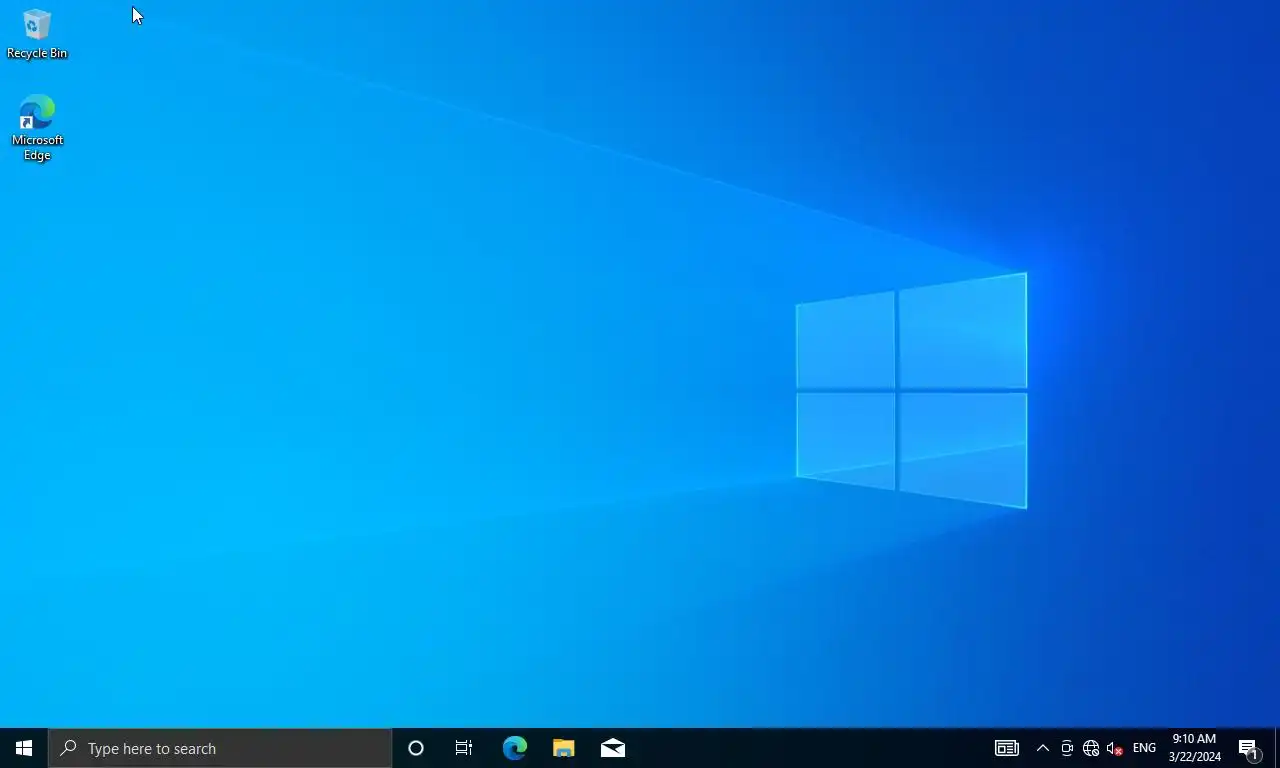Image resolution: width=1280 pixels, height=768 pixels.
Task: Open Task View on the taskbar
Action: click(464, 748)
